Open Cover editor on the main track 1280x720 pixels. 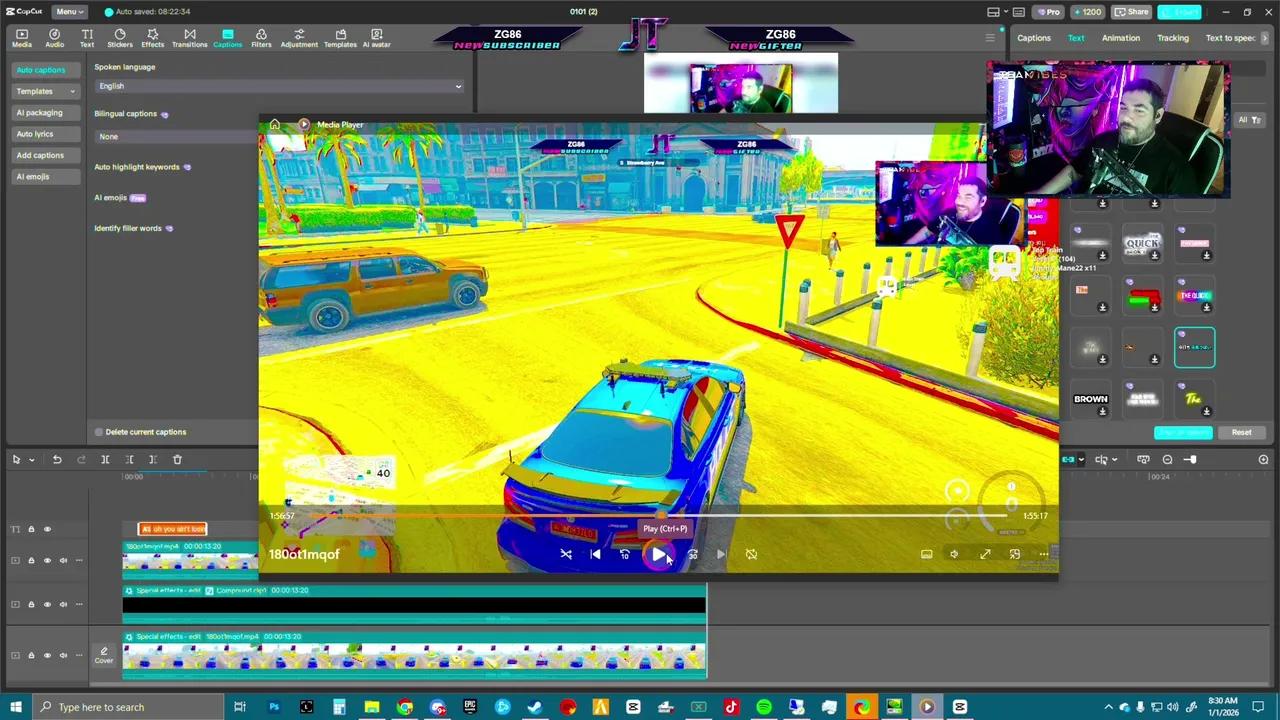click(104, 655)
